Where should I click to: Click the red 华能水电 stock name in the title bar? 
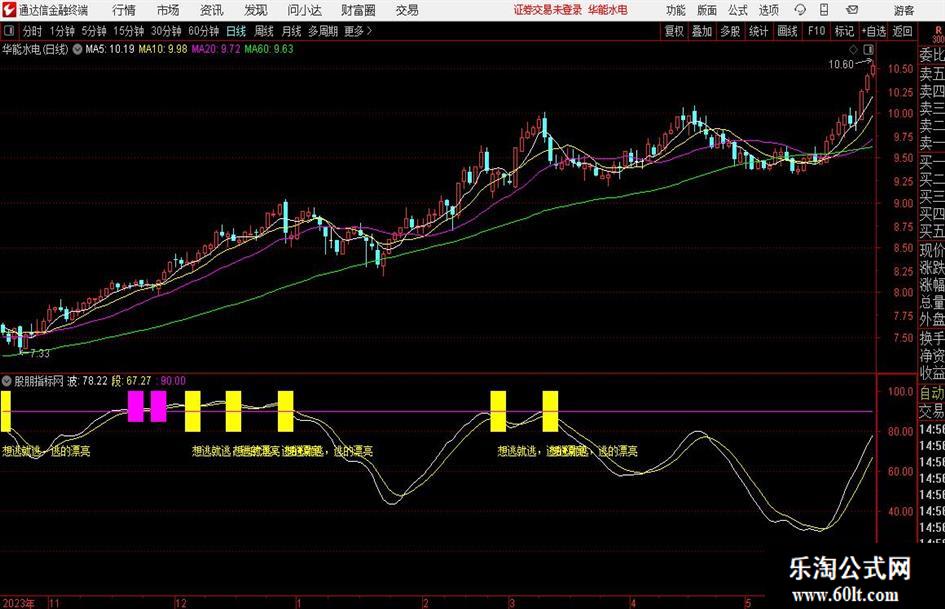[608, 10]
